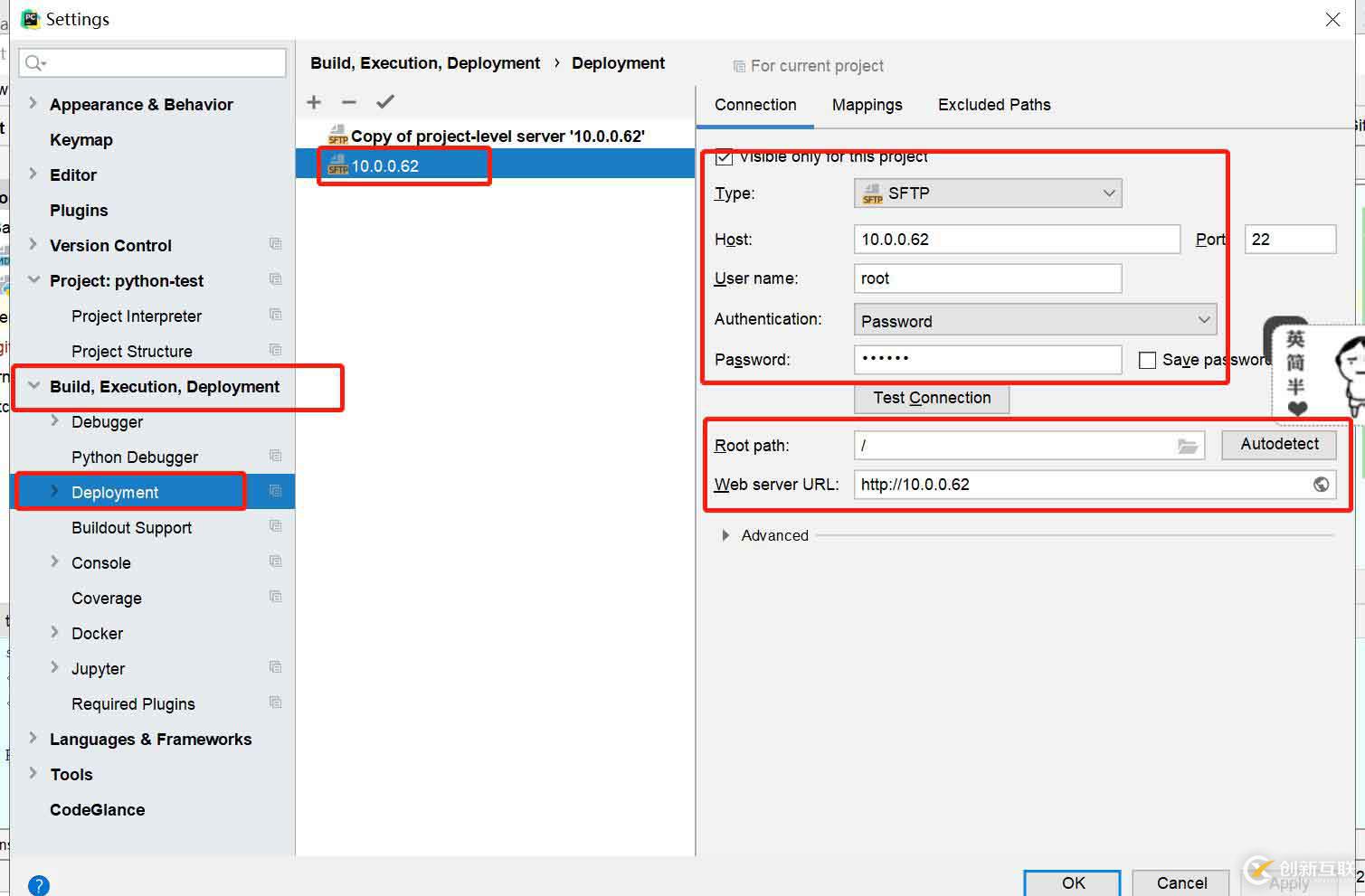This screenshot has height=896, width=1365.
Task: Open Keymap settings
Action: [81, 139]
